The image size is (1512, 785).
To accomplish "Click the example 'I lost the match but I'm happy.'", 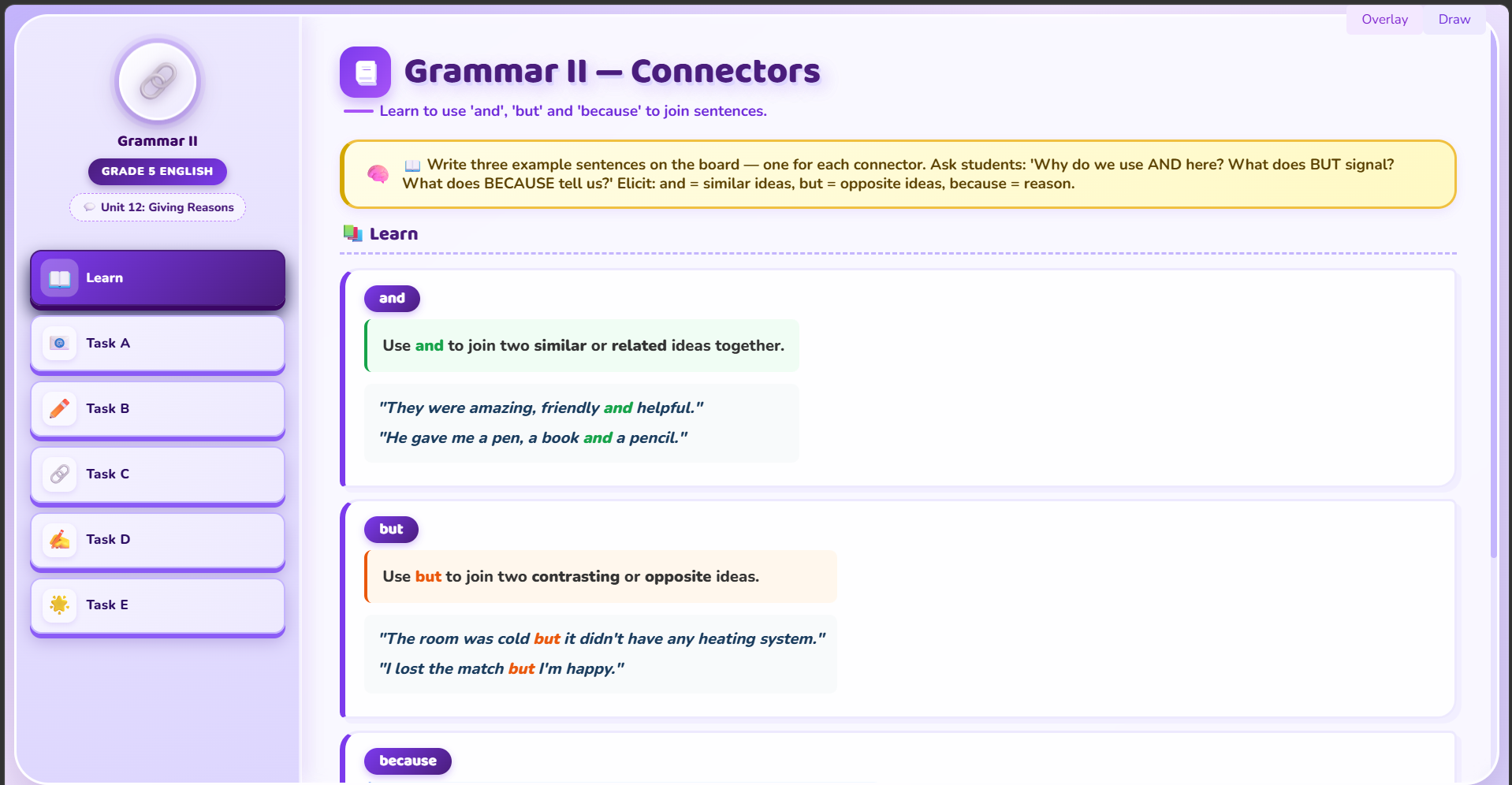I will coord(501,669).
